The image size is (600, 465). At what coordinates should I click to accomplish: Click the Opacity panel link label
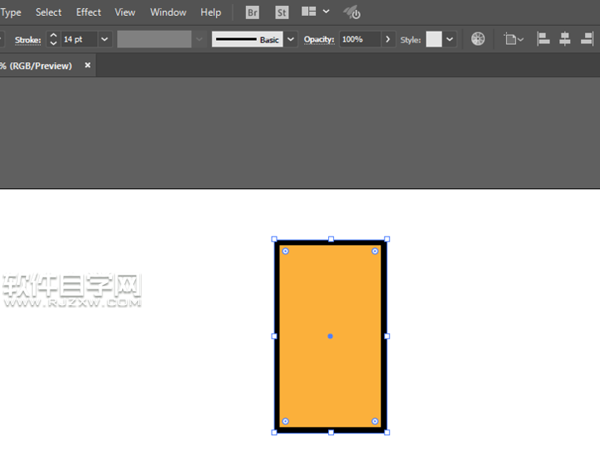(x=318, y=39)
